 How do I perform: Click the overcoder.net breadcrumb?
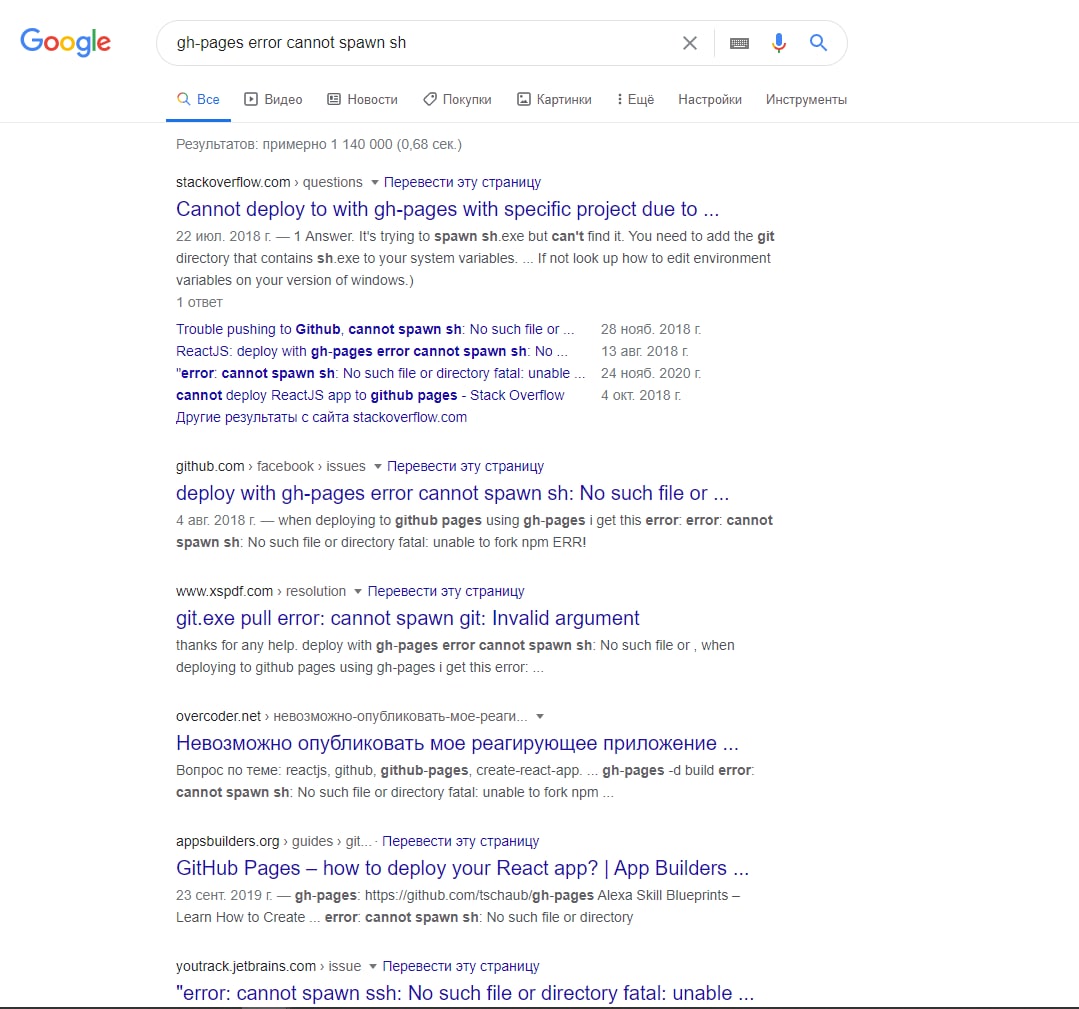click(352, 716)
